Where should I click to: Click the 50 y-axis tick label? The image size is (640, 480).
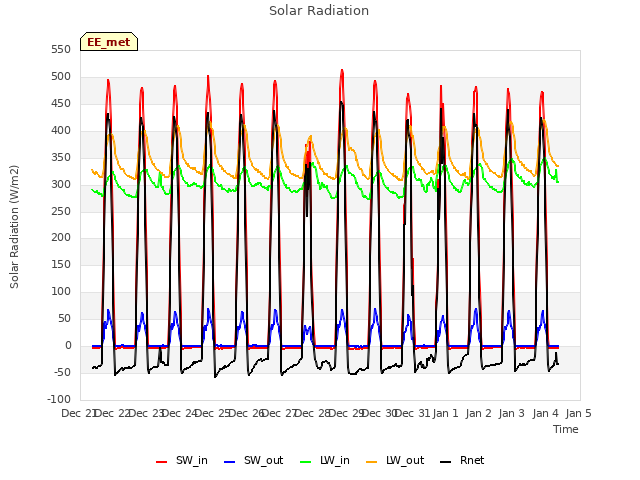[64, 318]
